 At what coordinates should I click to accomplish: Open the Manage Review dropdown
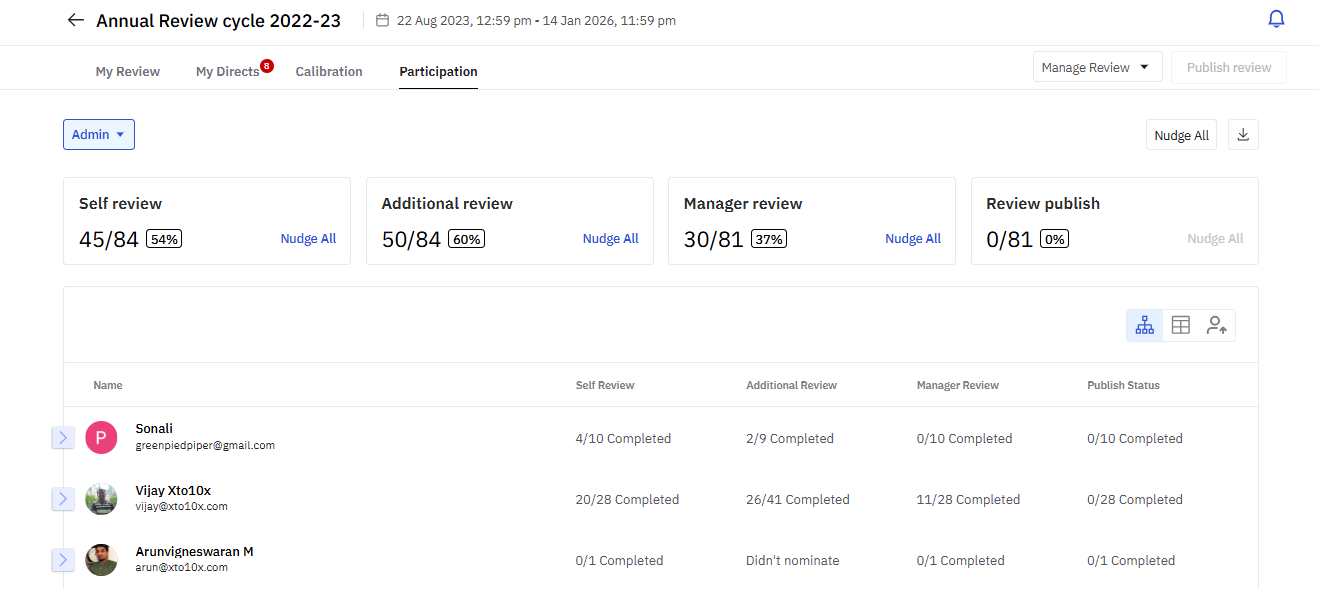click(1096, 68)
